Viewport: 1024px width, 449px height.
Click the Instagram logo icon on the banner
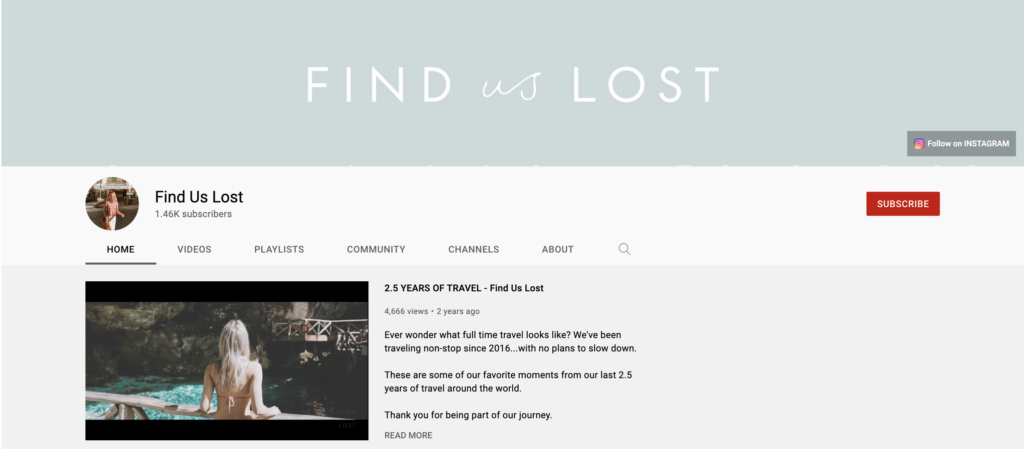pyautogui.click(x=918, y=144)
